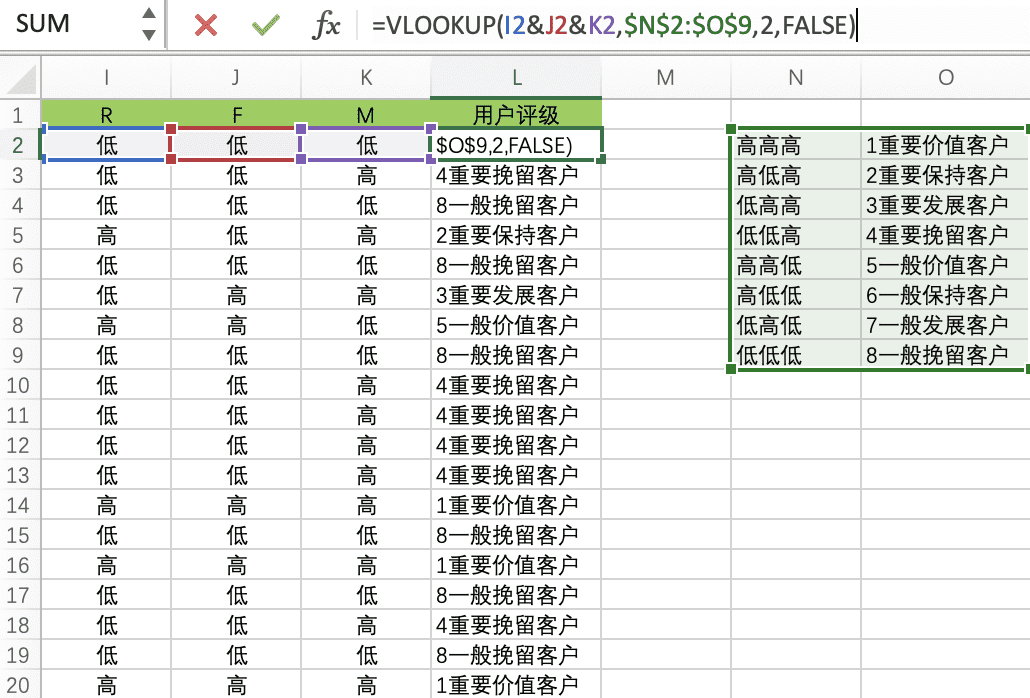Click cell N9 低低低
Viewport: 1030px width, 698px height.
[x=795, y=355]
